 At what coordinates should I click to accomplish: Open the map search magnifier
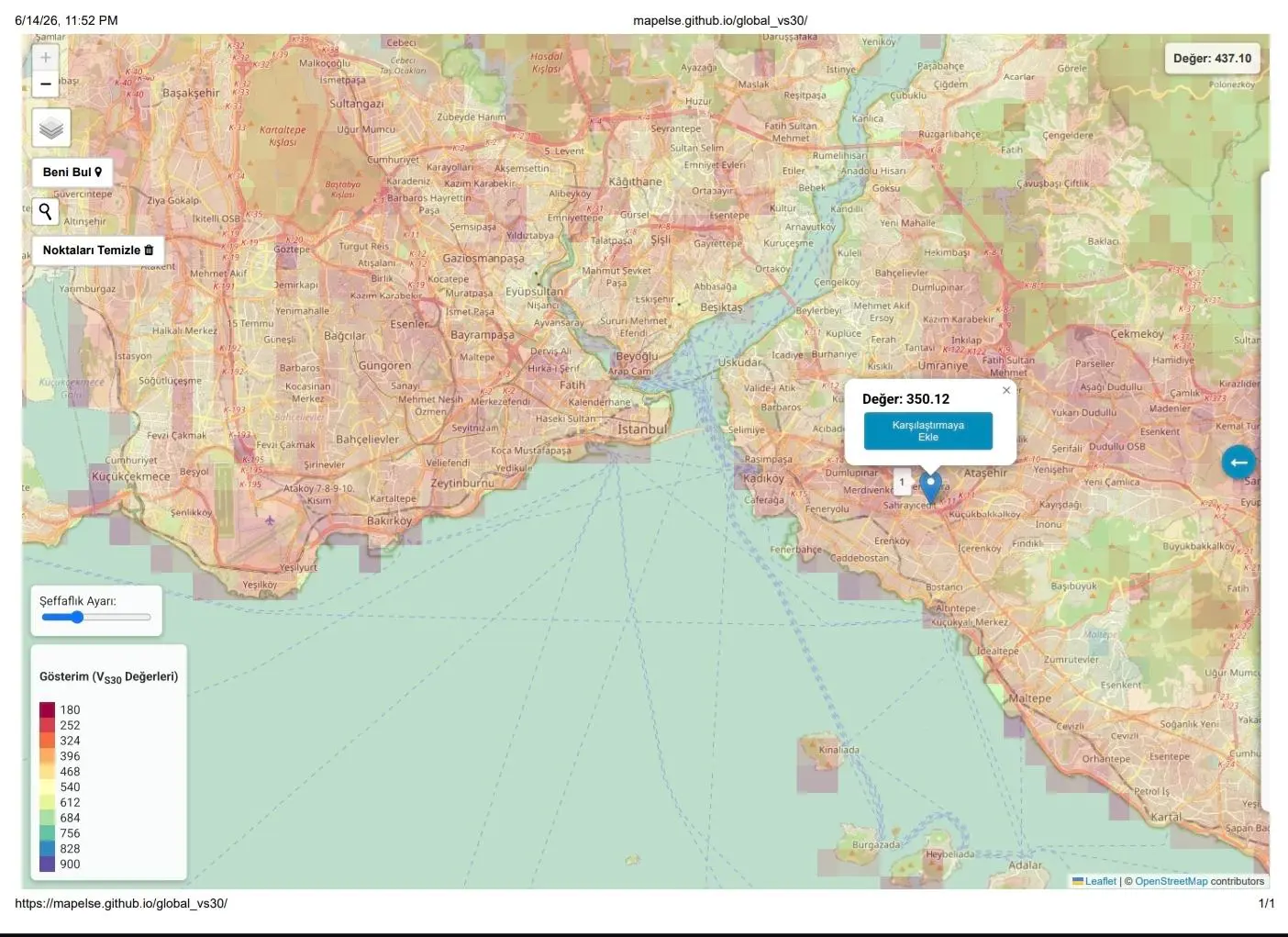[x=45, y=212]
